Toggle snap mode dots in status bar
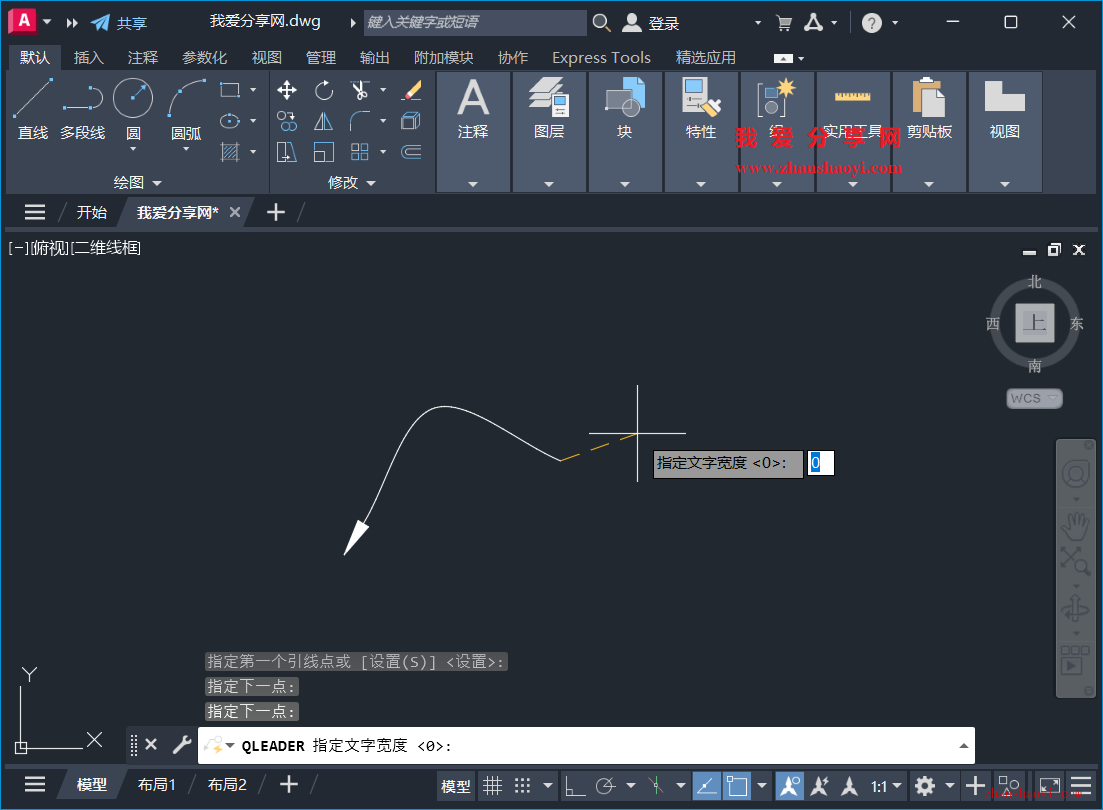The image size is (1103, 810). click(x=522, y=785)
